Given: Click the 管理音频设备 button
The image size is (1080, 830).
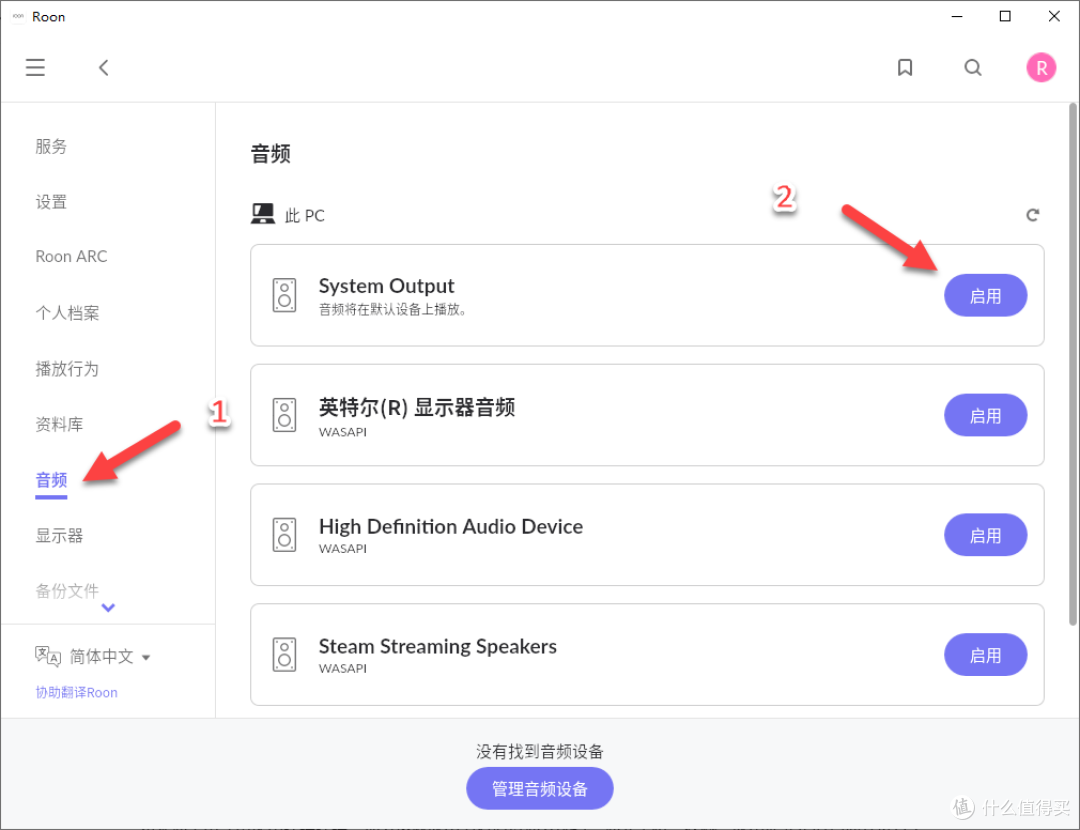Looking at the screenshot, I should (539, 788).
